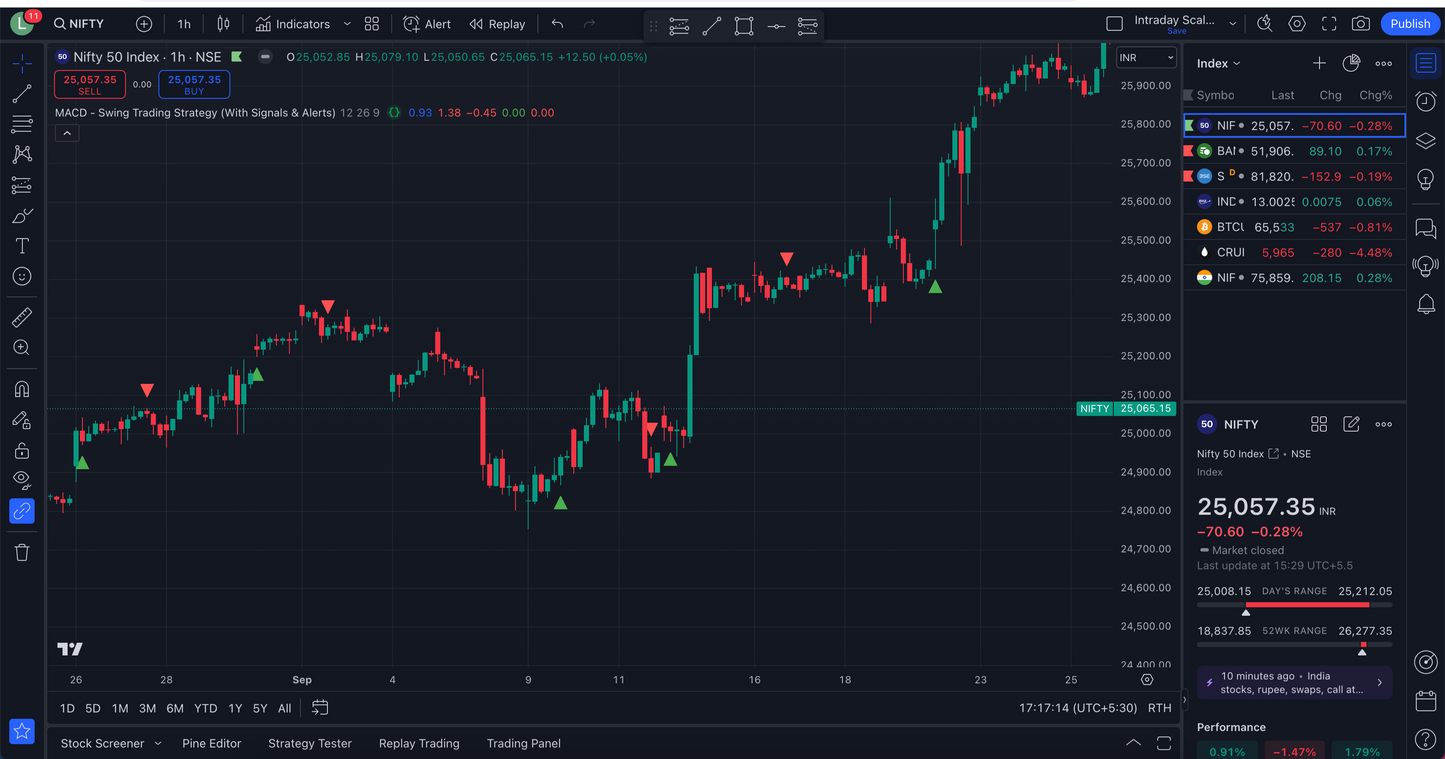Open the Strategy Tester tab

310,743
